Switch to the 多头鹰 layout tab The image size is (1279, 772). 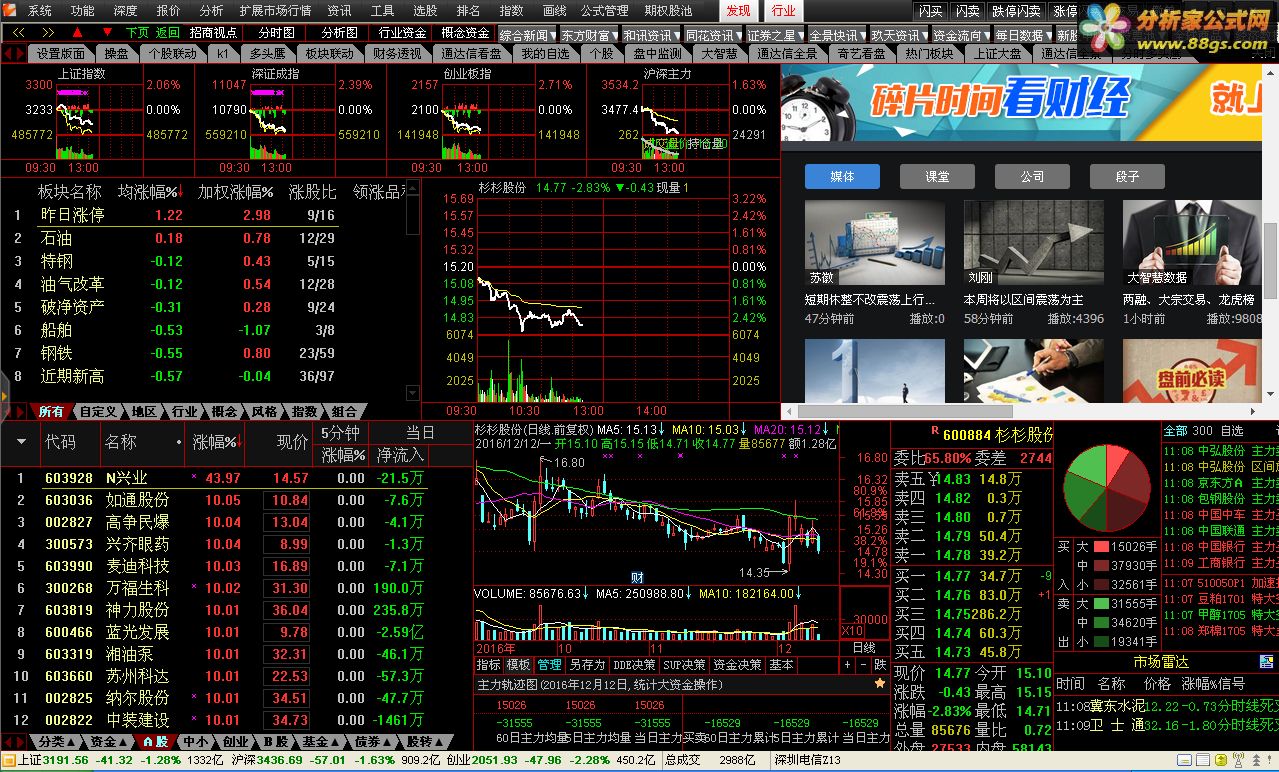point(266,53)
